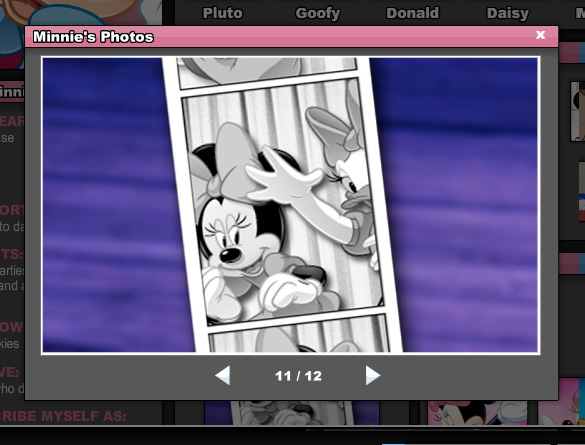Open Goofy's profile tab
Image resolution: width=585 pixels, height=445 pixels.
click(x=317, y=13)
